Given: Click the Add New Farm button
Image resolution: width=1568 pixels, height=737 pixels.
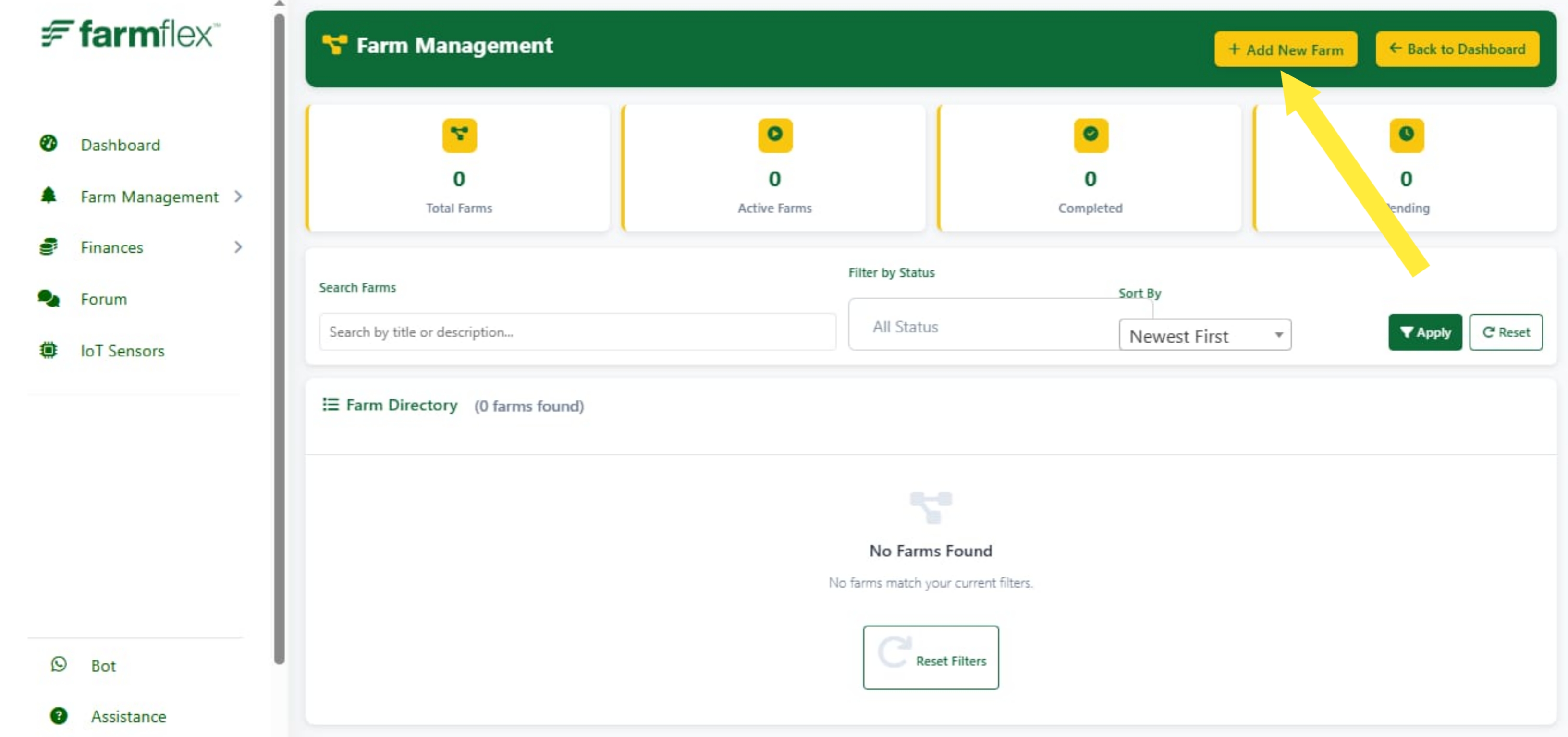Looking at the screenshot, I should point(1286,49).
